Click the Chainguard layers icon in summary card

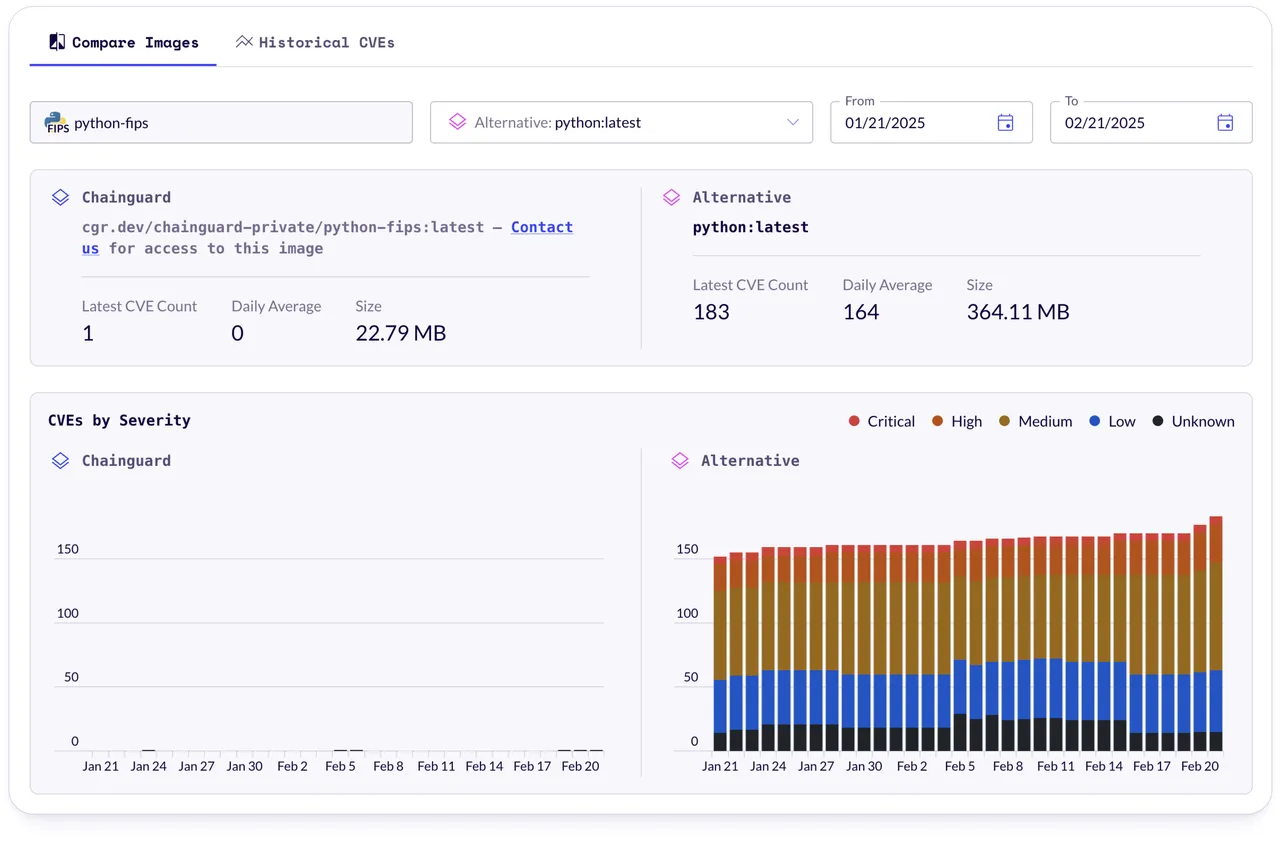[x=60, y=198]
